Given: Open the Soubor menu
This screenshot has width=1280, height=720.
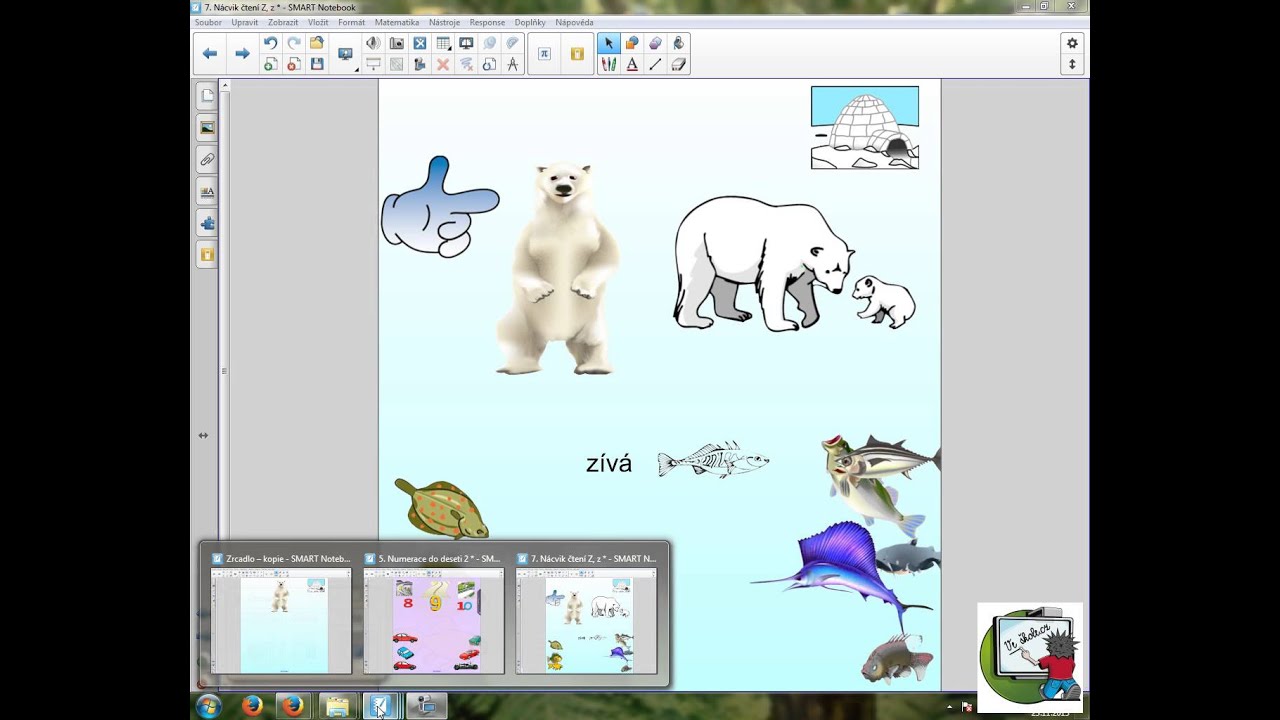Looking at the screenshot, I should click(x=208, y=22).
